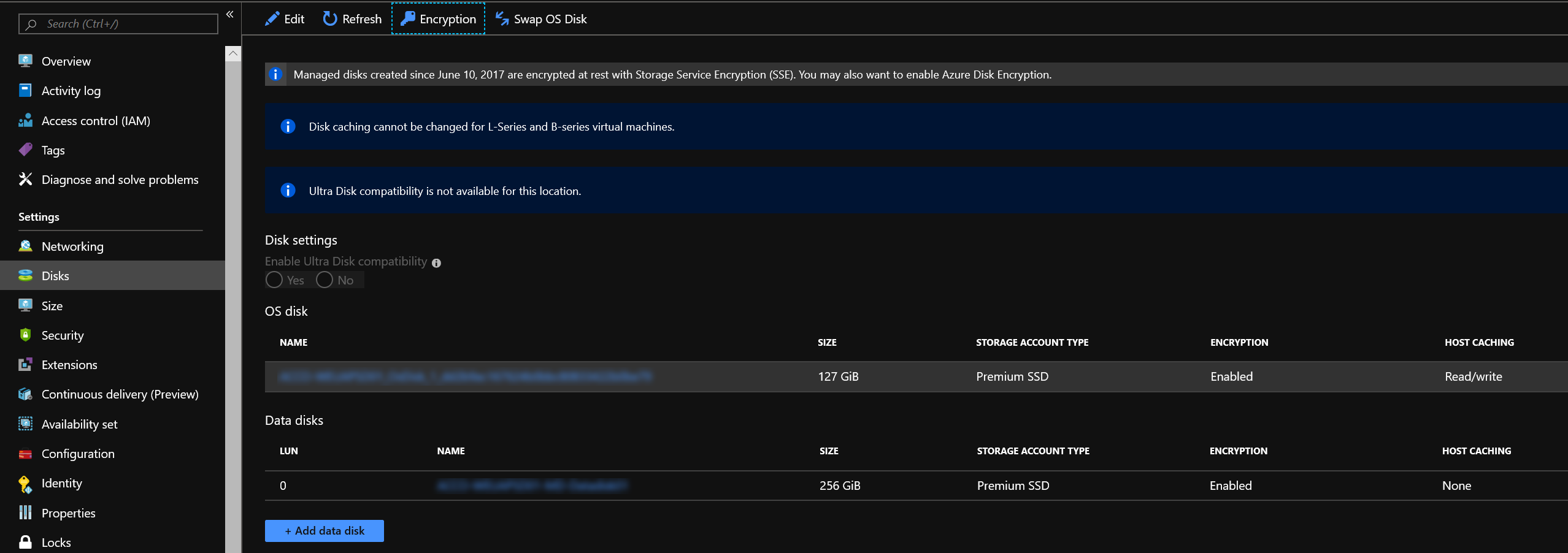Select Yes for Ultra Disk compatibility

[x=274, y=280]
